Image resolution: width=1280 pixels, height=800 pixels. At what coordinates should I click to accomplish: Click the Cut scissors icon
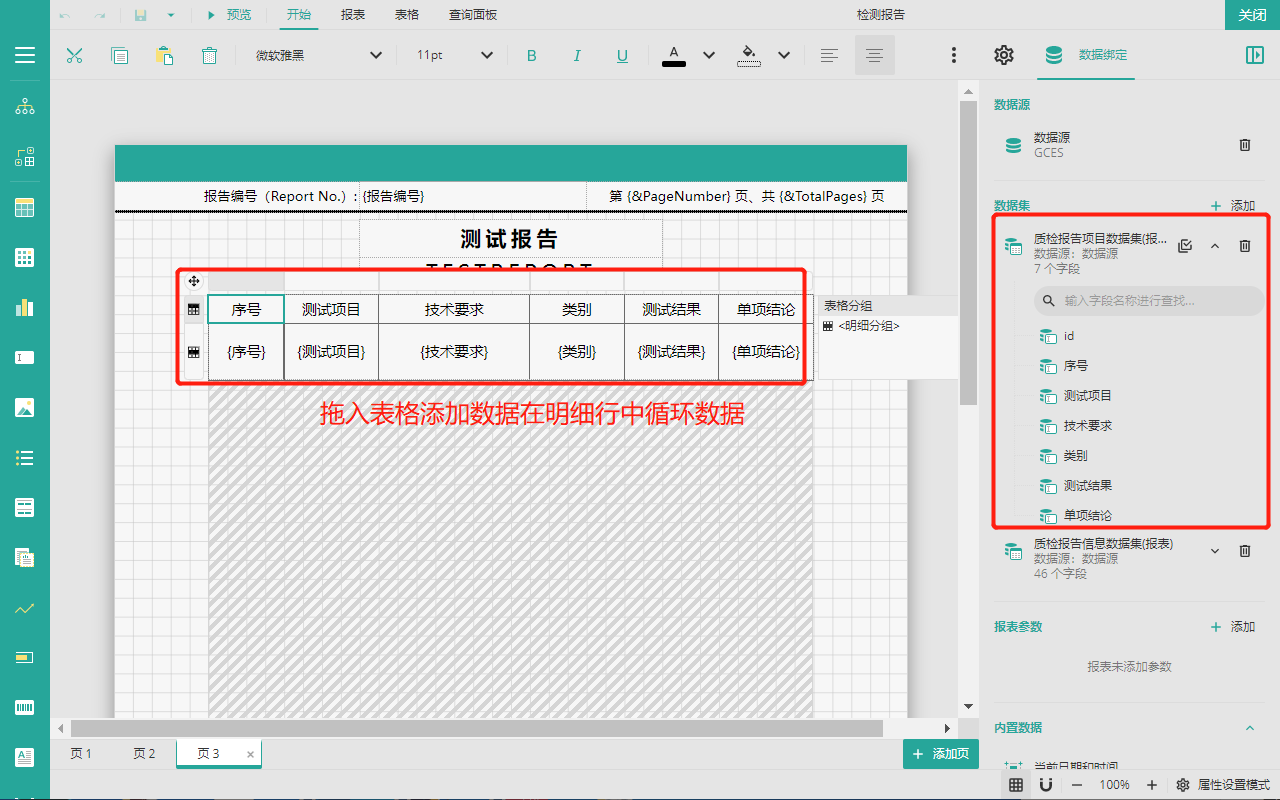74,56
